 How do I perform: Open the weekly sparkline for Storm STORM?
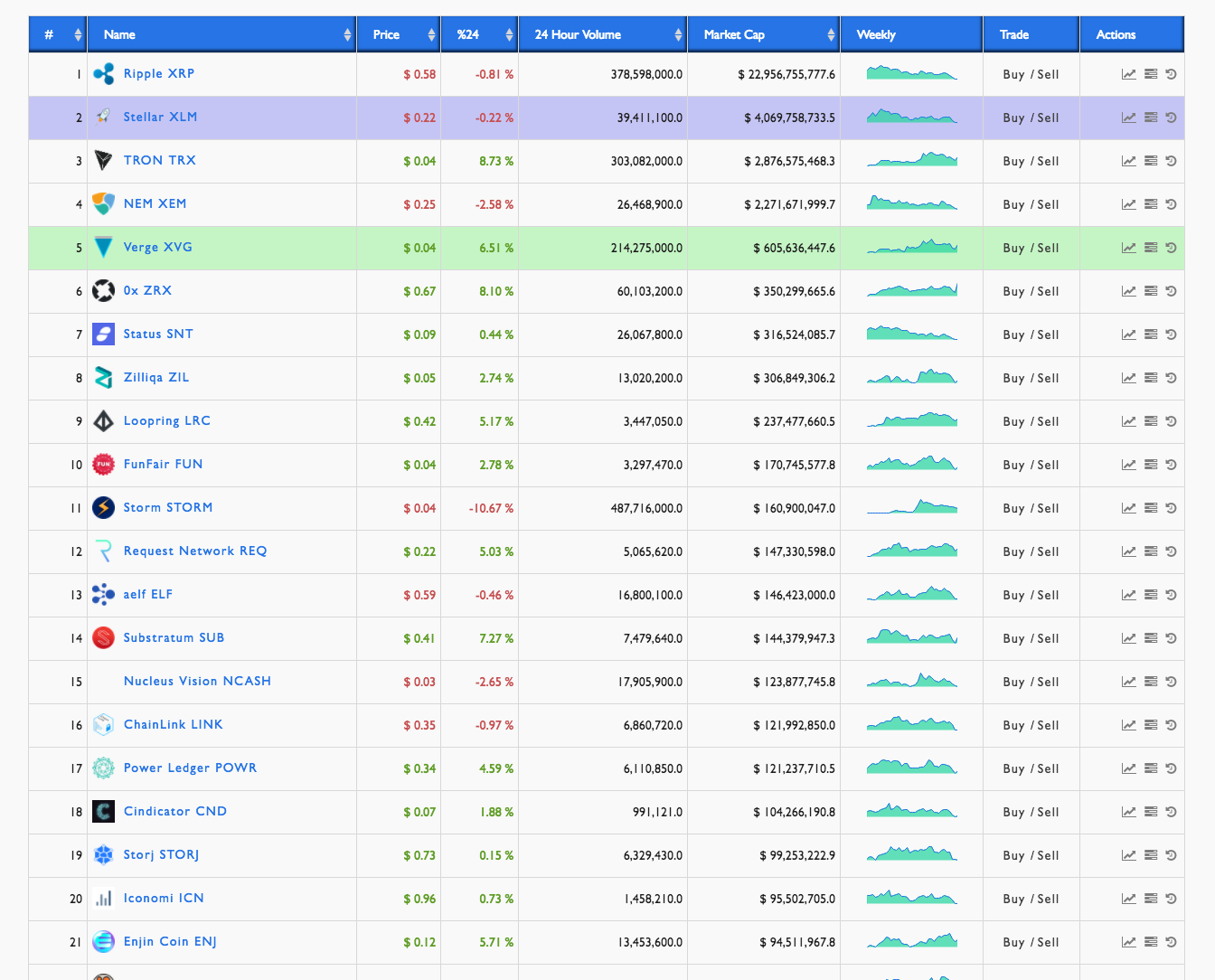click(x=911, y=506)
